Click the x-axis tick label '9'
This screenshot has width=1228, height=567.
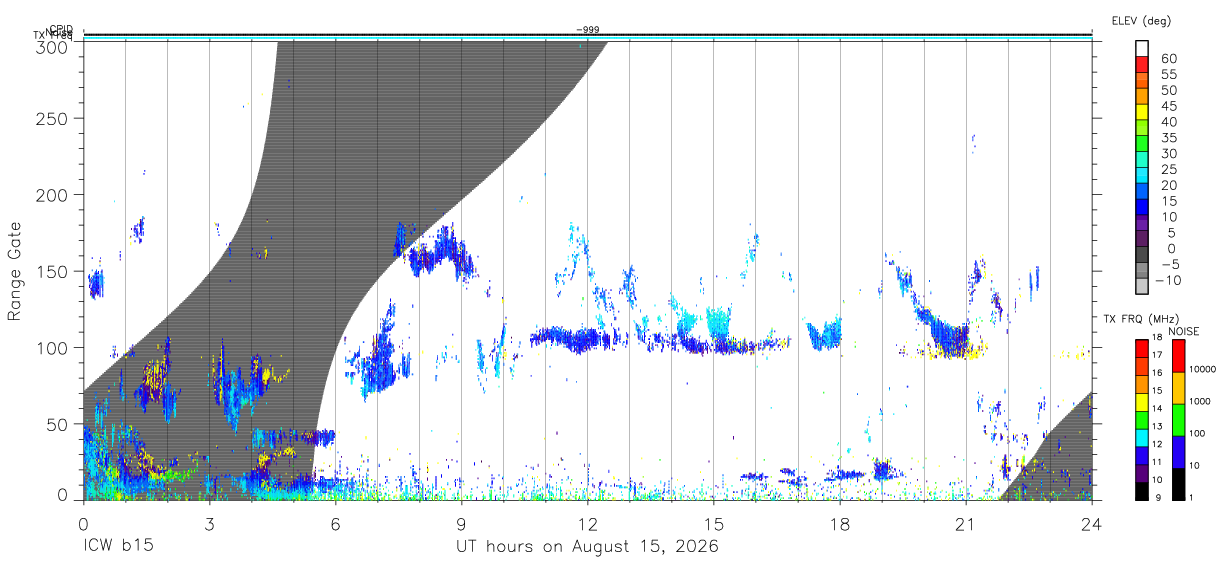pos(461,525)
